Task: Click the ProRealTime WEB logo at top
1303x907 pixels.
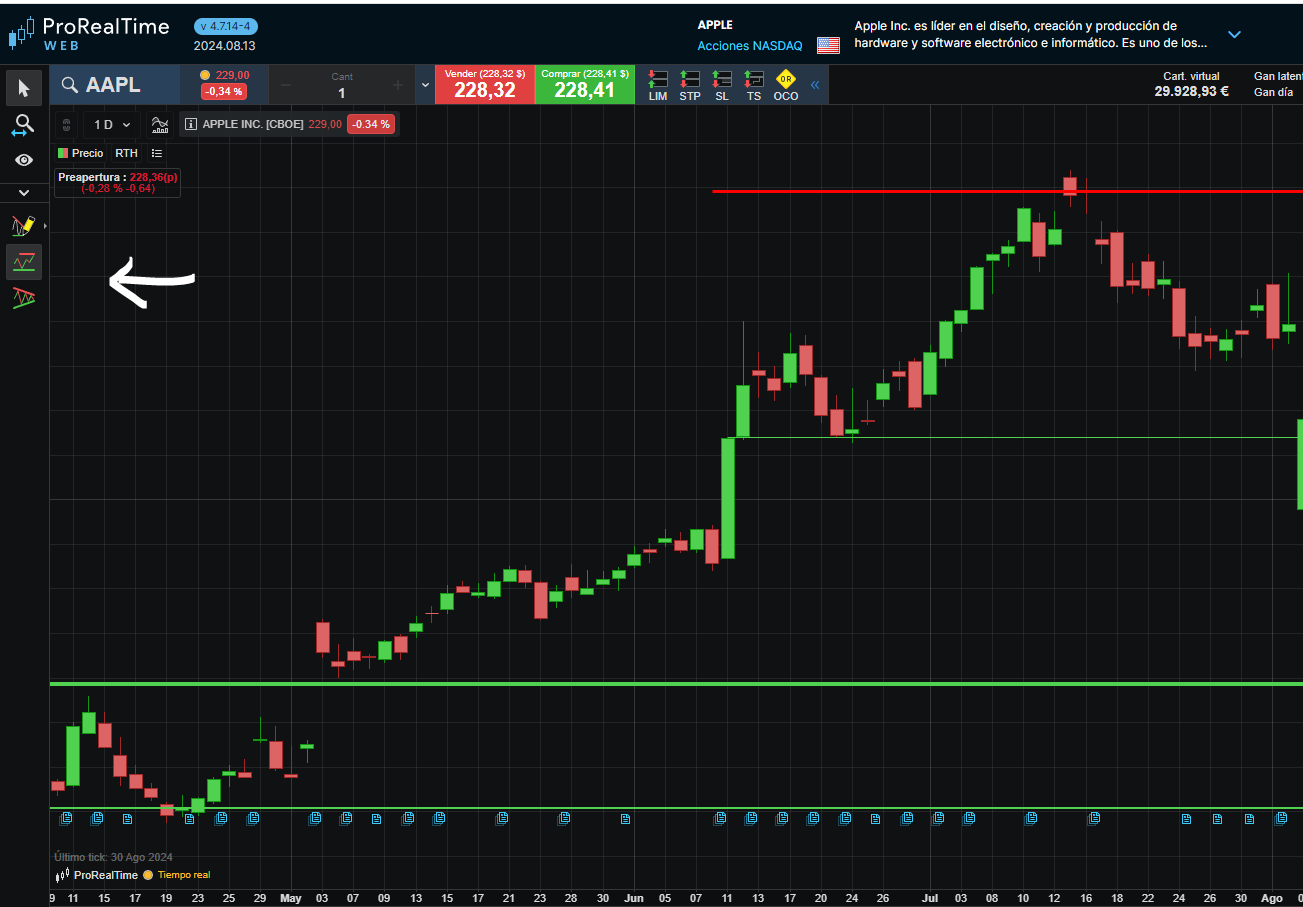Action: coord(89,33)
